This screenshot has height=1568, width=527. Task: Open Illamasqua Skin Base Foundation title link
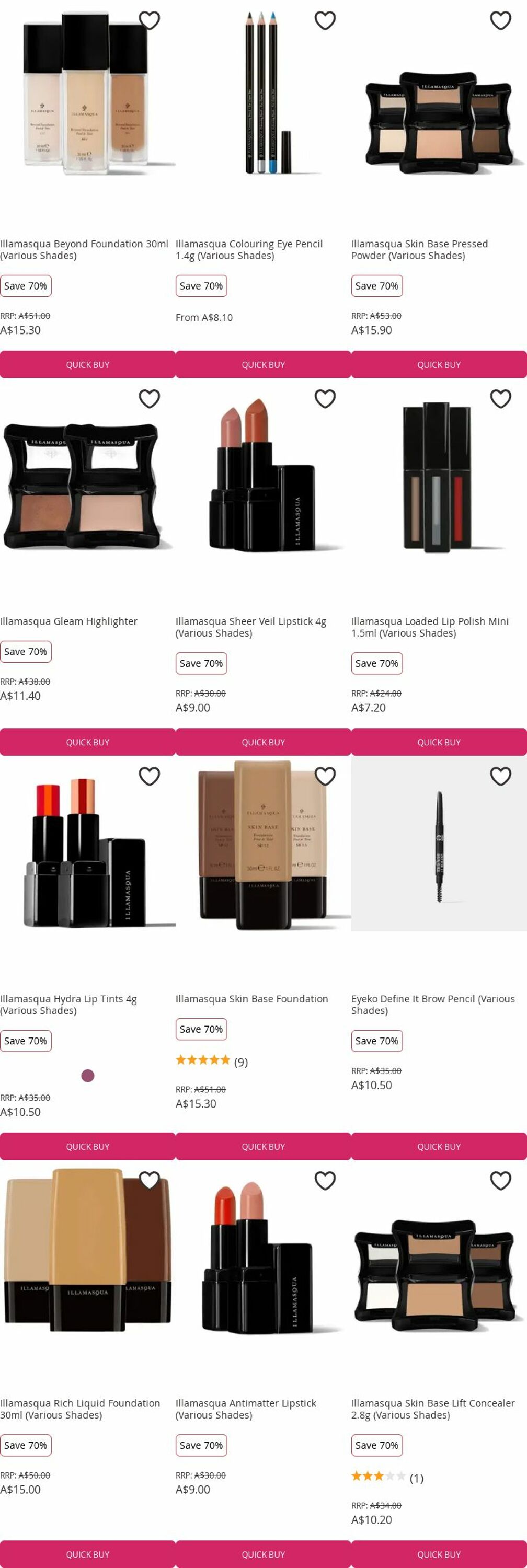[251, 999]
